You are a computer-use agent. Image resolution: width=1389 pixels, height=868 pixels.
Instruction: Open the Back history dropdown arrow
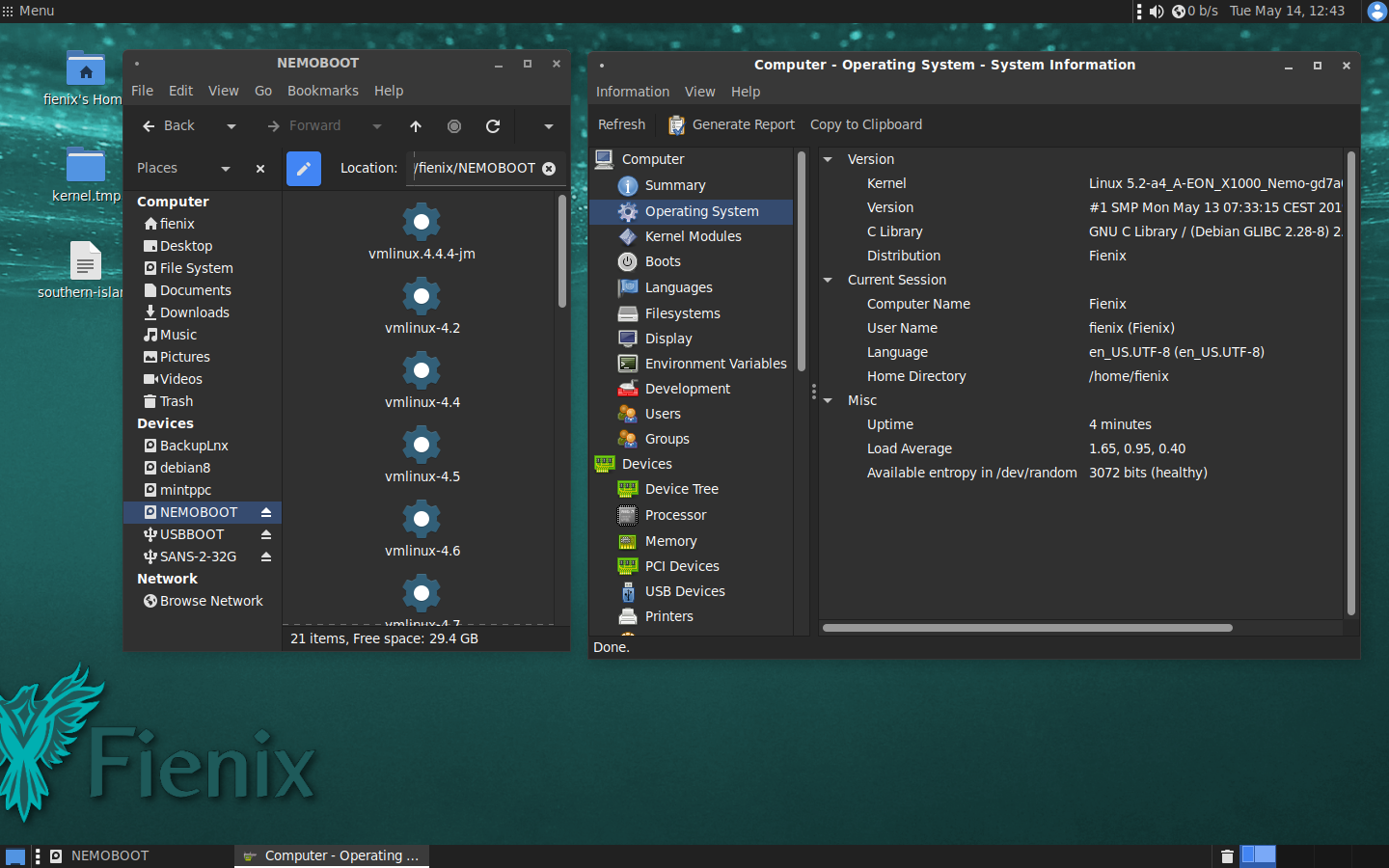231,126
